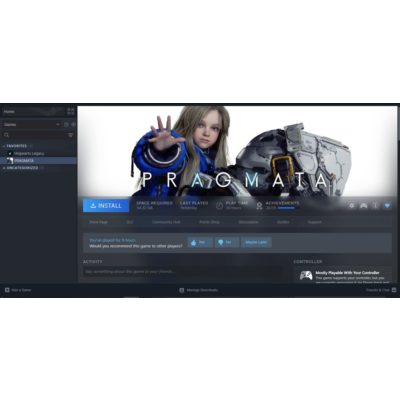Select Hogwarts Legacy in the game list
The width and height of the screenshot is (400, 400).
[x=29, y=153]
